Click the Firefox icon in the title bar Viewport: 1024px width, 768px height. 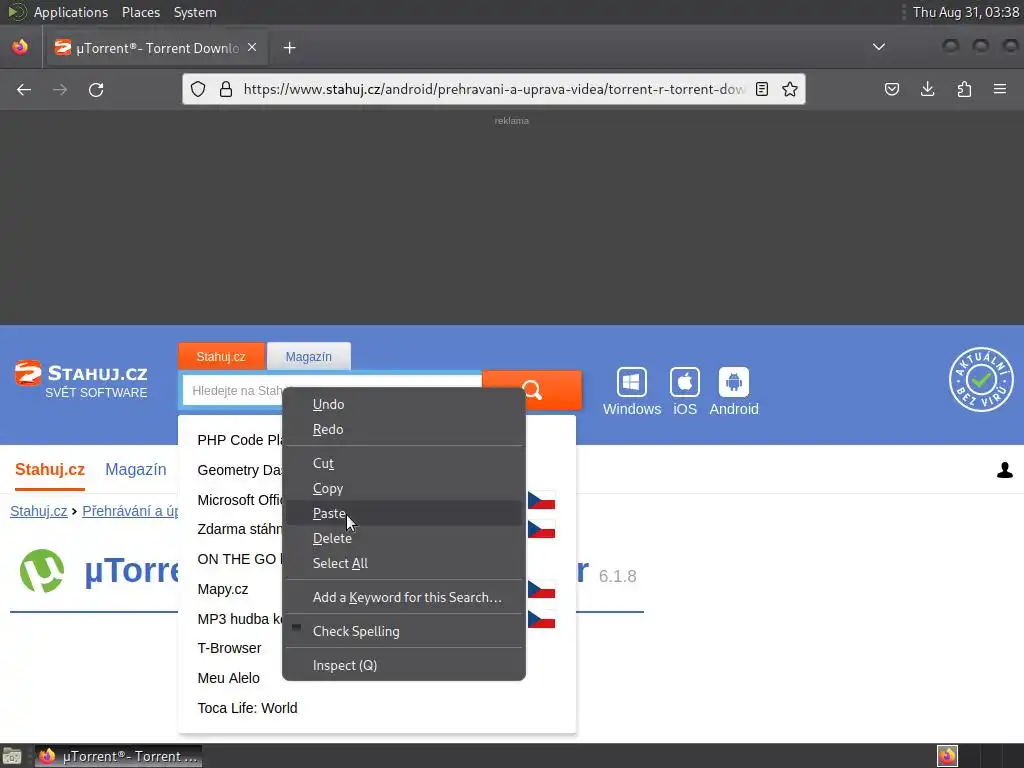[x=20, y=48]
